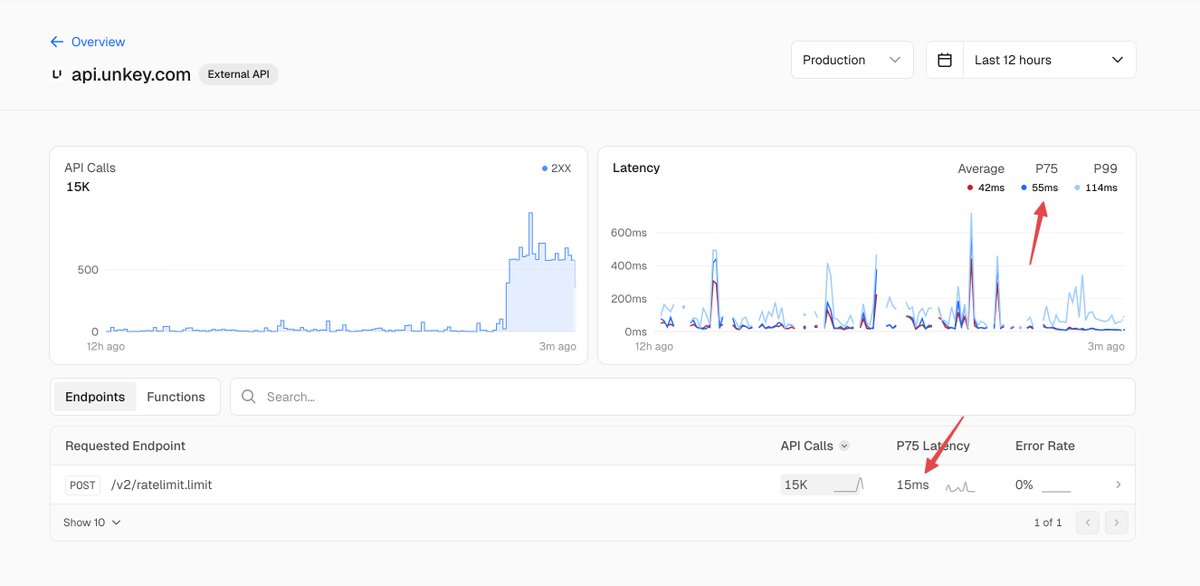This screenshot has width=1200, height=586.
Task: Click the Requested Endpoint column header
Action: click(125, 446)
